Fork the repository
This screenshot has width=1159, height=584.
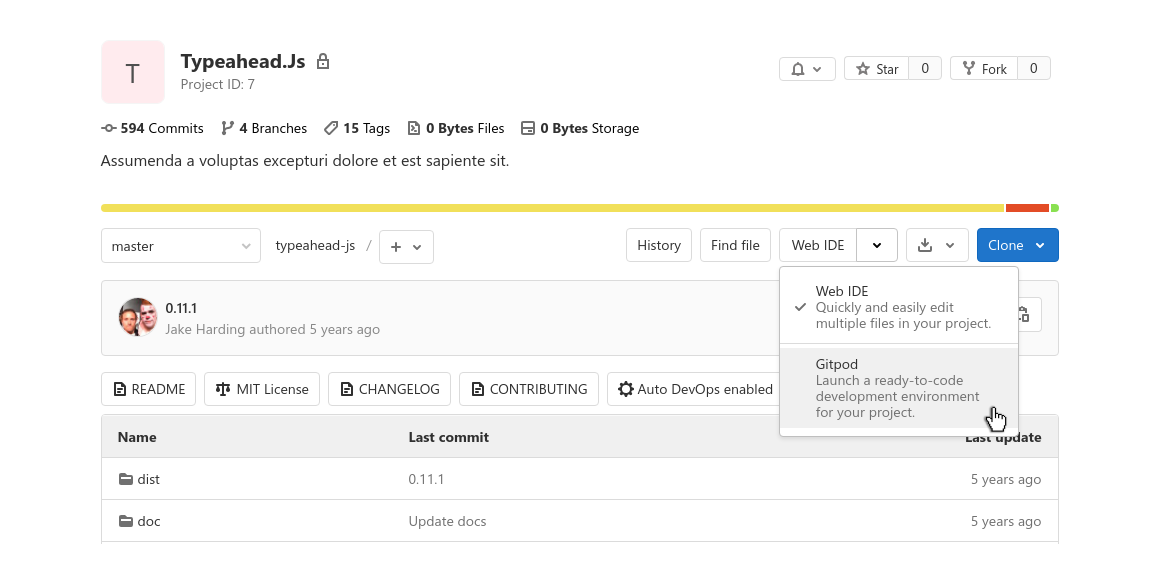coord(984,68)
